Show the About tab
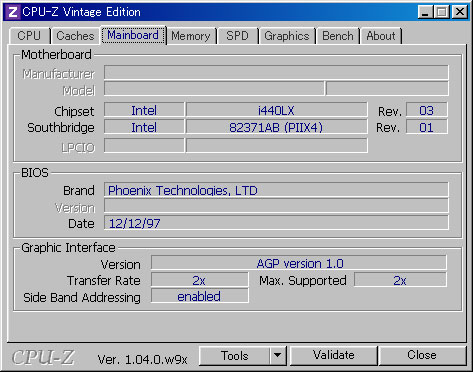Screen dimensions: 473x372 coord(381,36)
